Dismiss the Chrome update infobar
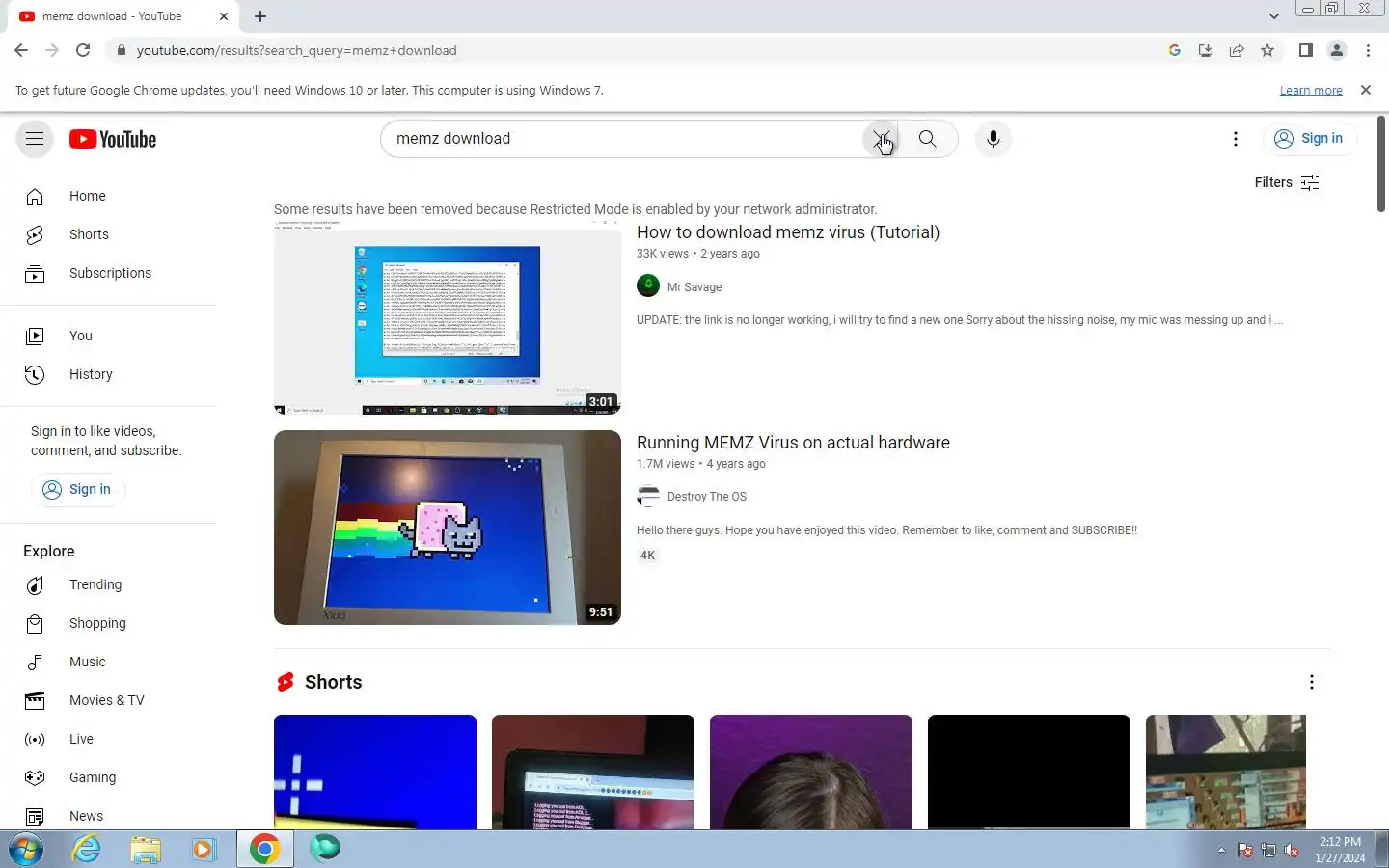 (1365, 90)
